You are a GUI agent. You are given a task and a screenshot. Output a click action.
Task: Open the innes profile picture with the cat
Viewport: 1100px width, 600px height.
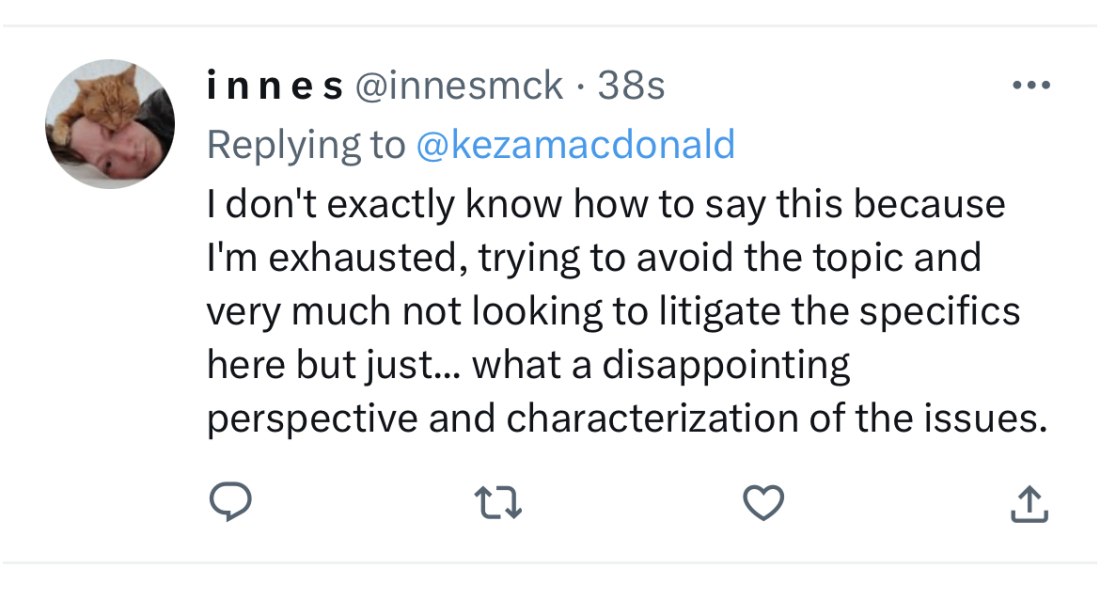[x=110, y=124]
